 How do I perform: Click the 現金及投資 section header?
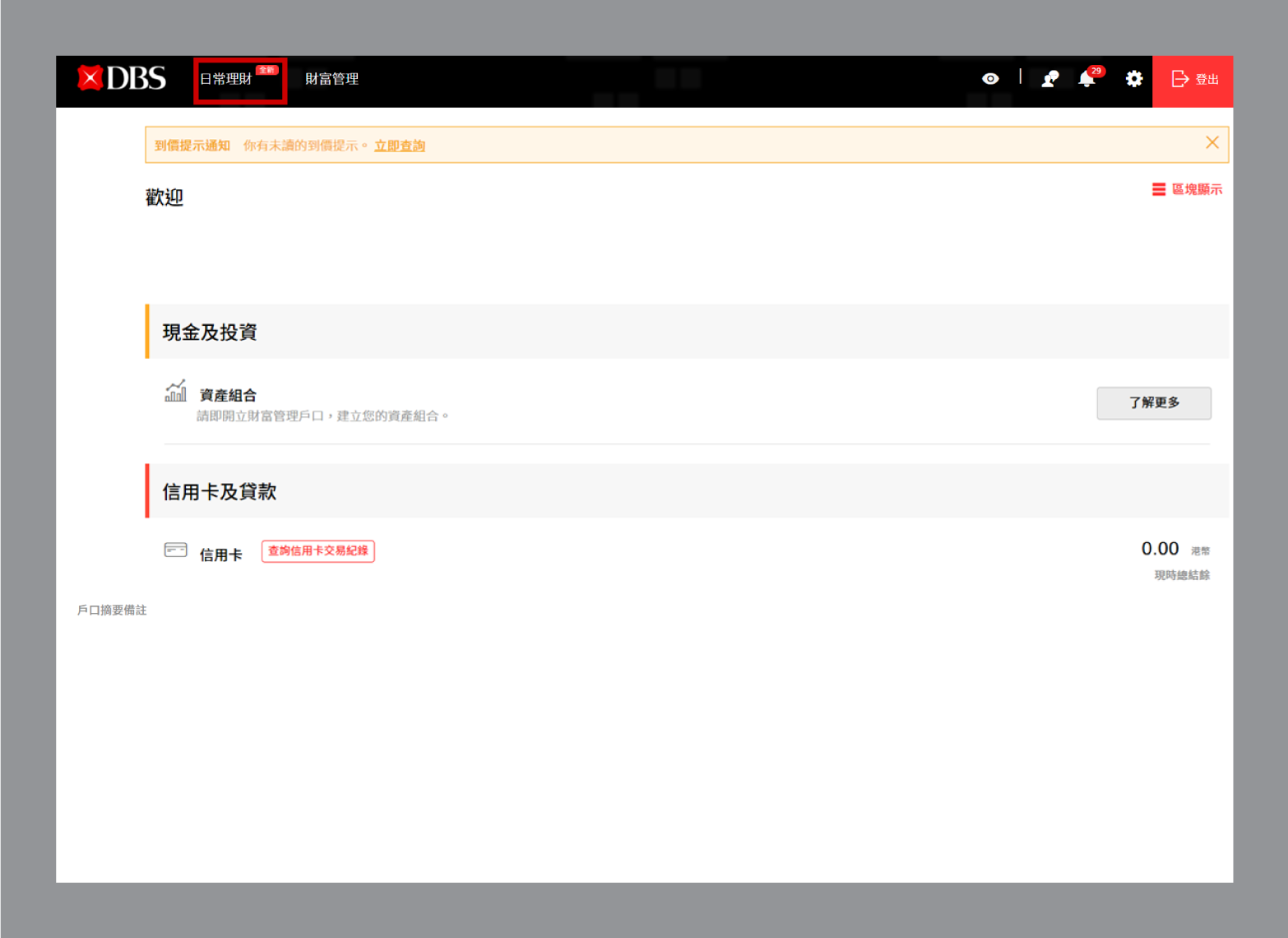(x=210, y=332)
